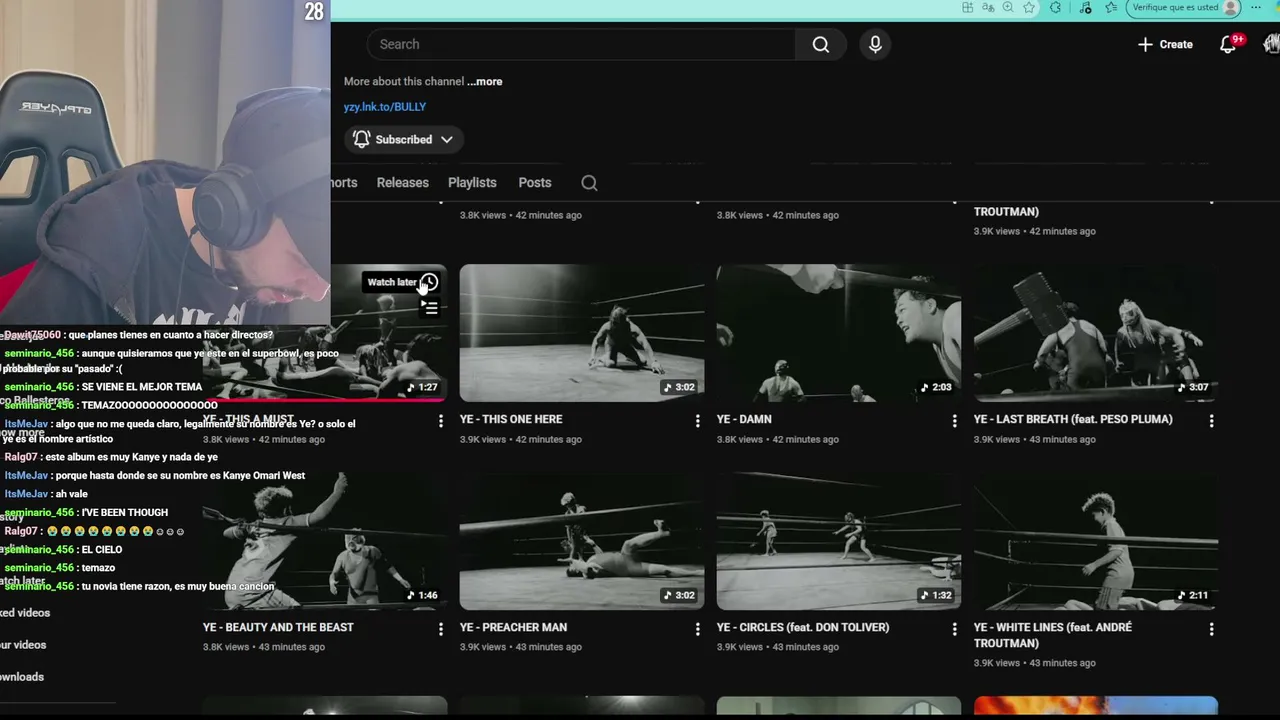Open more options for YE - BEAUTY AND THE BEAST
This screenshot has width=1280, height=720.
(x=440, y=629)
